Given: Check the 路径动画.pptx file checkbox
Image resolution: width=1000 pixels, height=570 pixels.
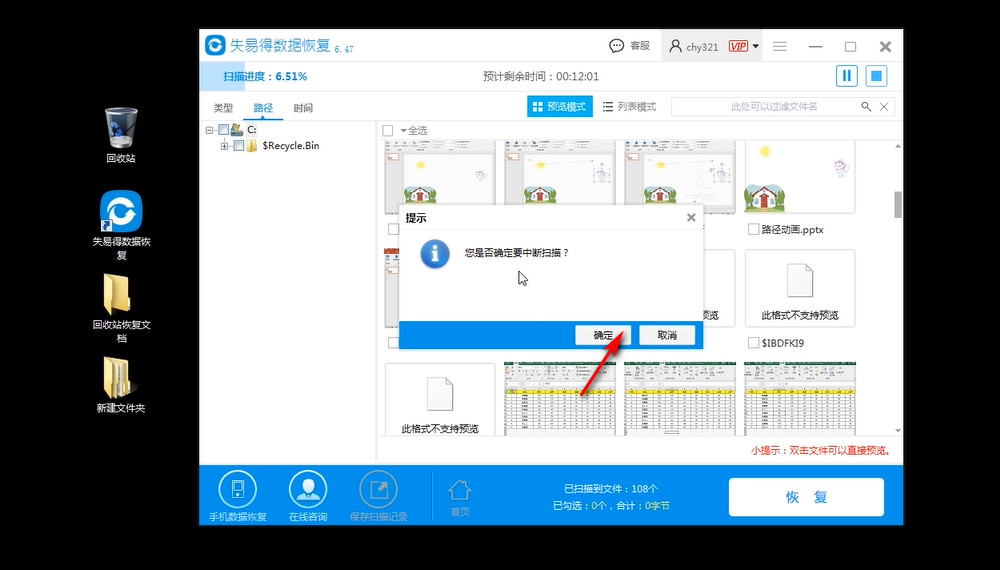Looking at the screenshot, I should [753, 229].
